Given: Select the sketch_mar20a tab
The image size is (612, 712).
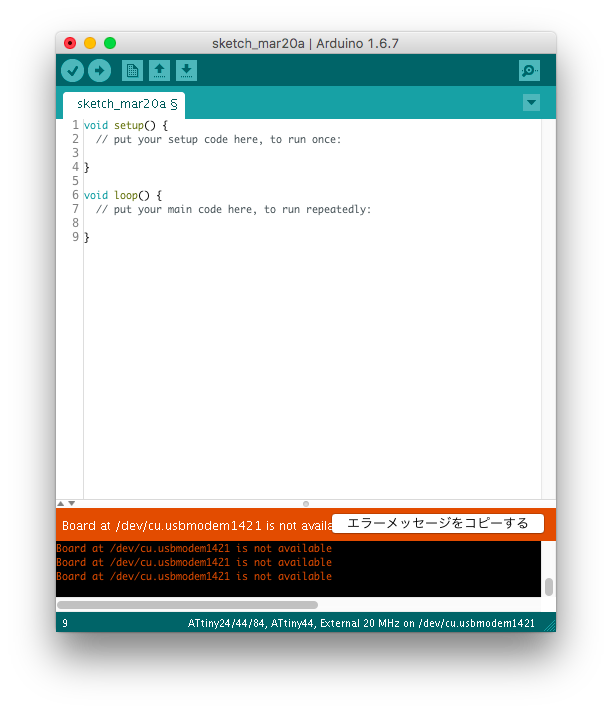Looking at the screenshot, I should point(124,104).
